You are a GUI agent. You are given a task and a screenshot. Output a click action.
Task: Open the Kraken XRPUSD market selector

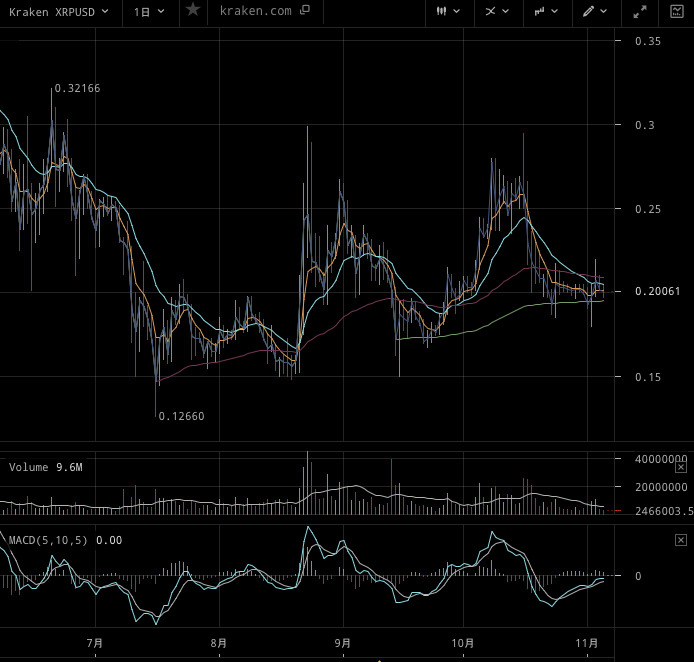click(59, 12)
